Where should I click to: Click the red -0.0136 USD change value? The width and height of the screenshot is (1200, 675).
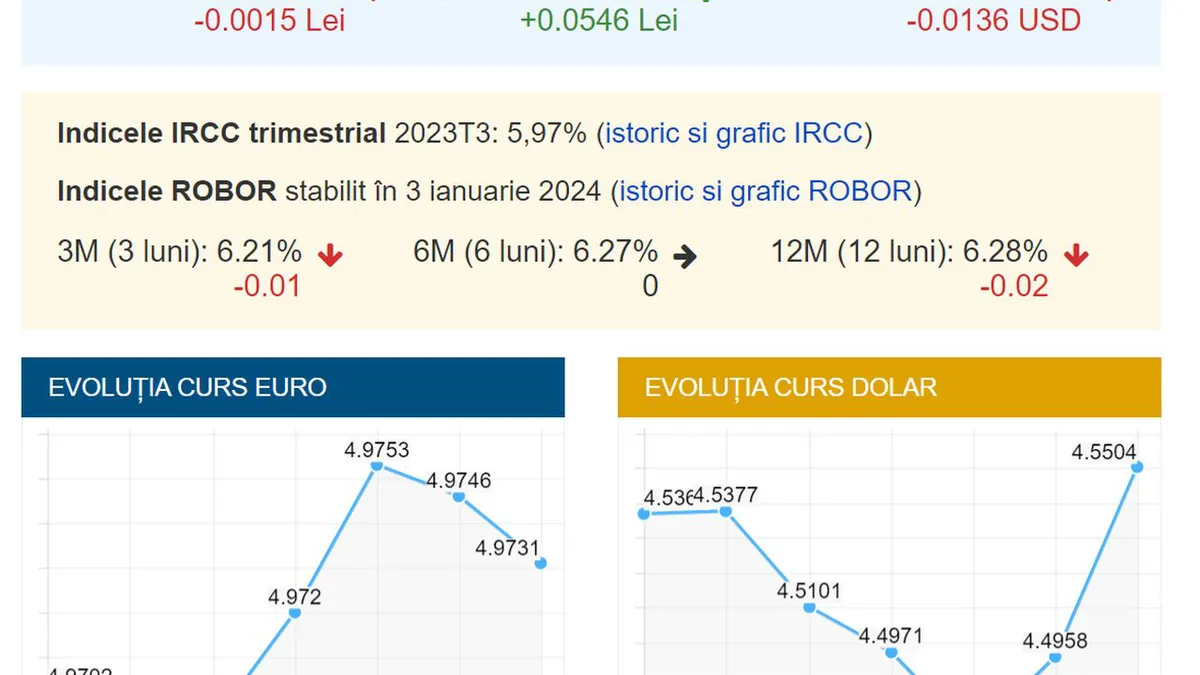tap(993, 20)
